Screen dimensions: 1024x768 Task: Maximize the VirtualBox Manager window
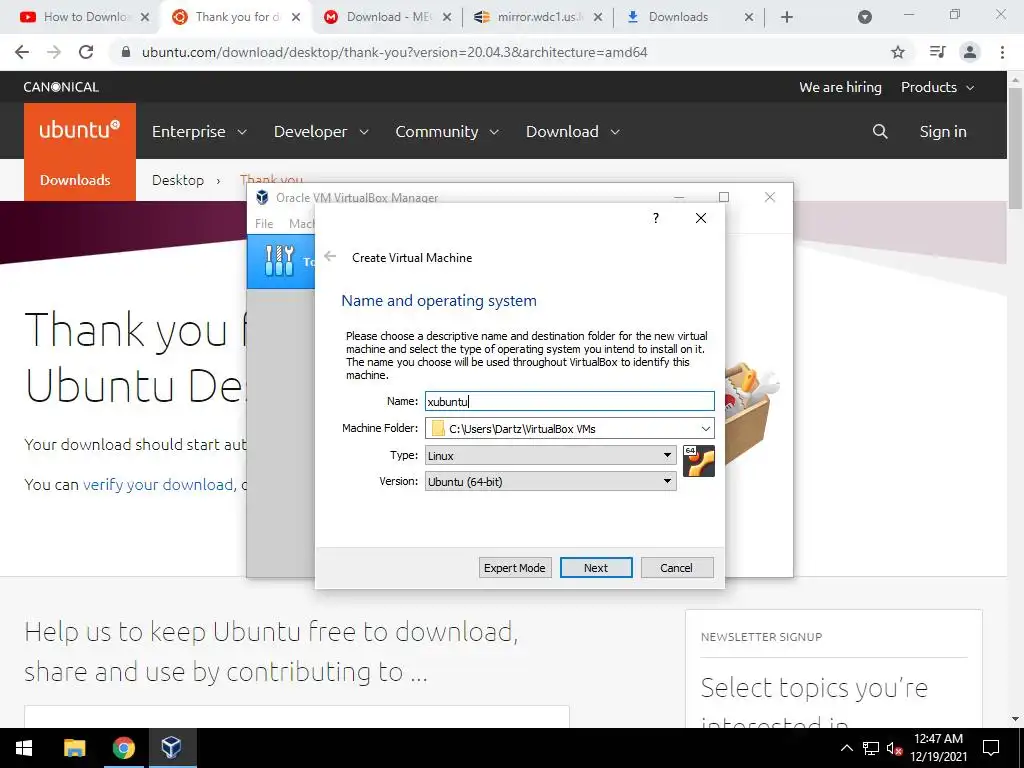pyautogui.click(x=724, y=197)
